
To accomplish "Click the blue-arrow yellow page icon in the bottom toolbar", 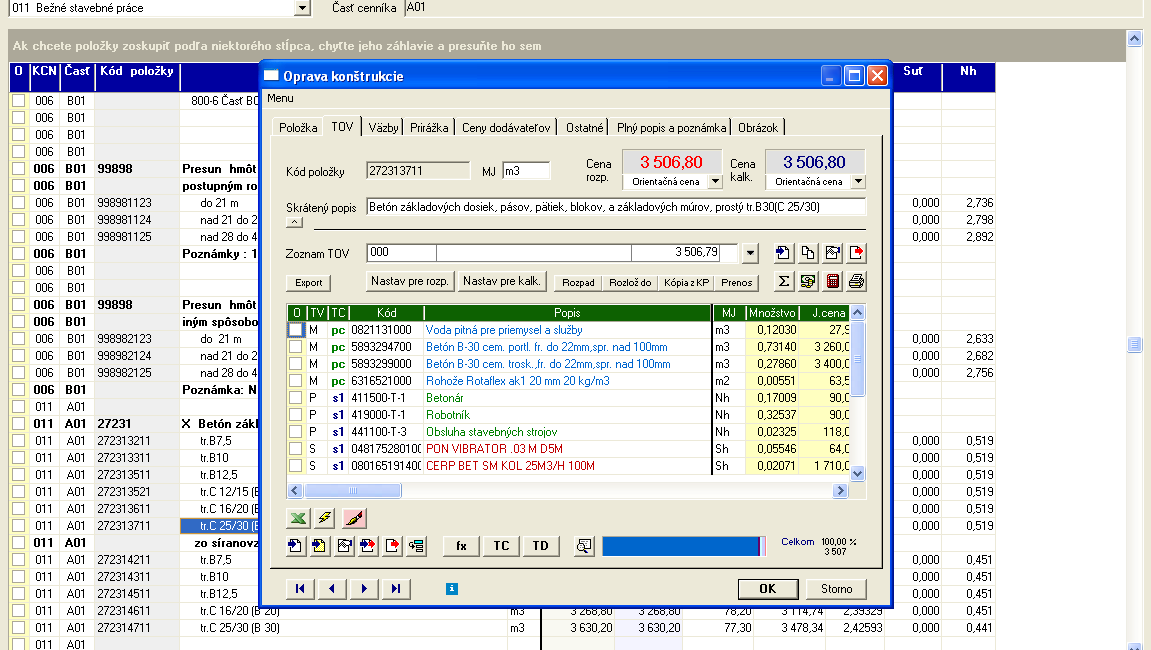I will tap(319, 546).
